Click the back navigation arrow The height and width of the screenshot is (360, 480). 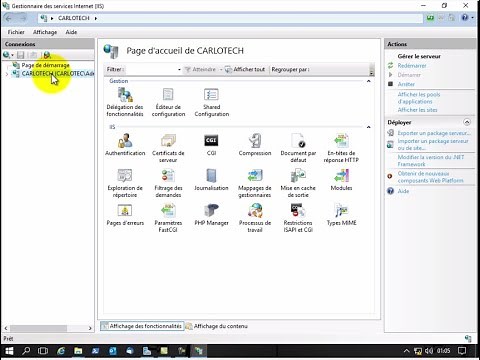click(x=9, y=18)
